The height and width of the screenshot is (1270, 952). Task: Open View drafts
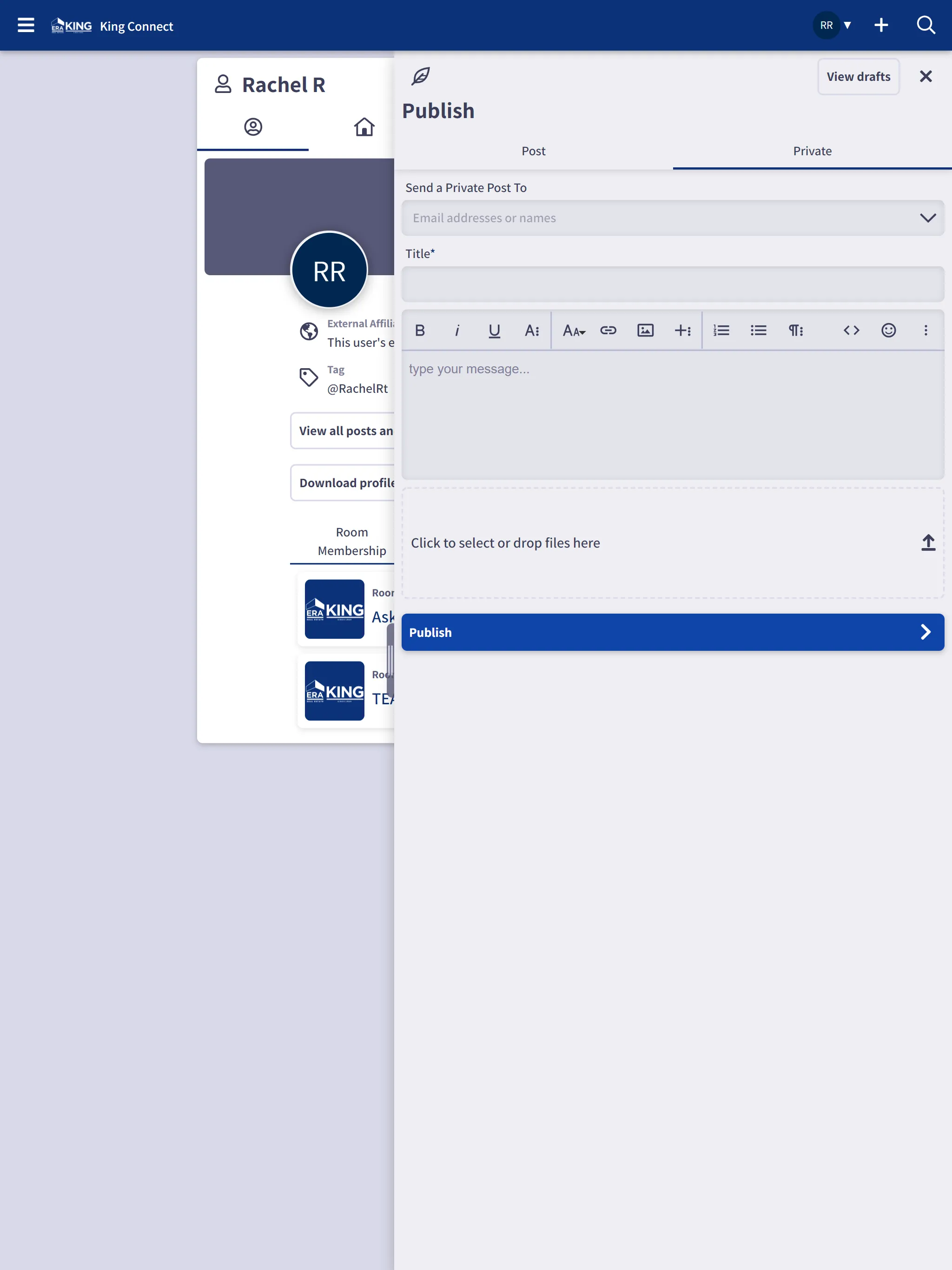pos(859,76)
